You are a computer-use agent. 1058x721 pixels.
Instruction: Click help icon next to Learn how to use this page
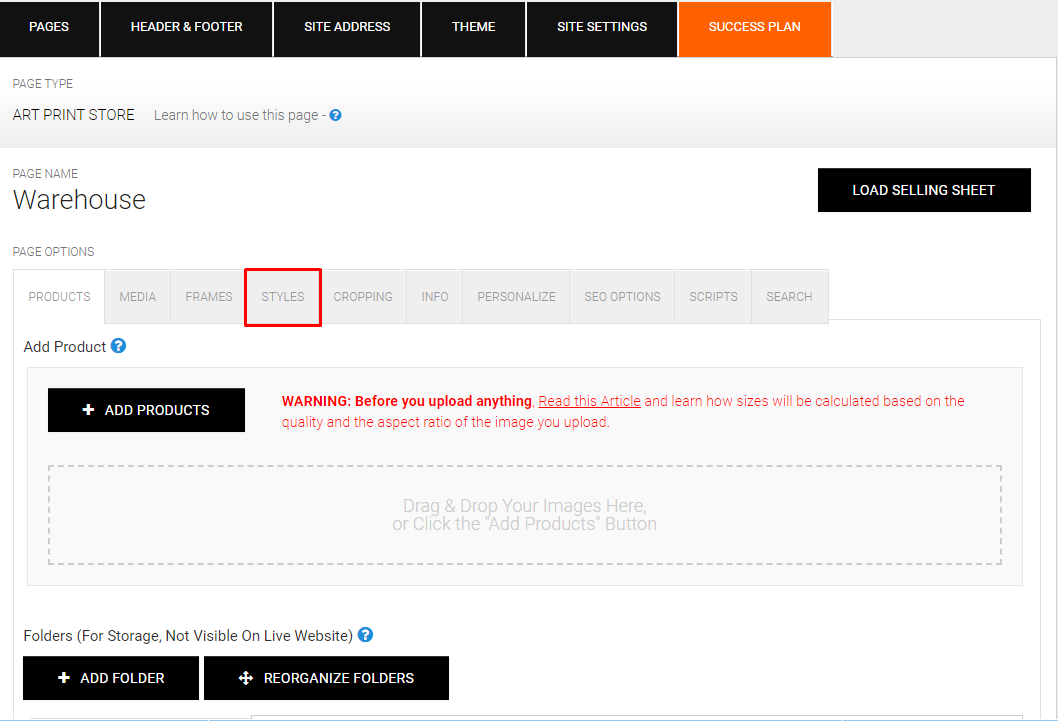(x=335, y=115)
